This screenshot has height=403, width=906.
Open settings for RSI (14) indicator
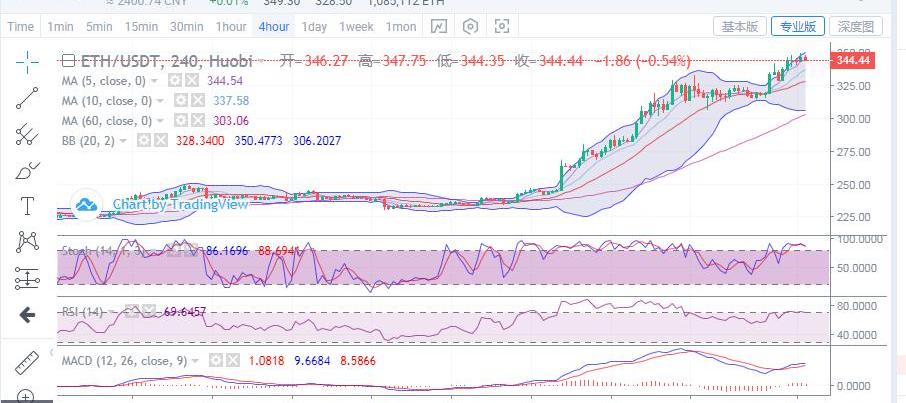tap(132, 312)
